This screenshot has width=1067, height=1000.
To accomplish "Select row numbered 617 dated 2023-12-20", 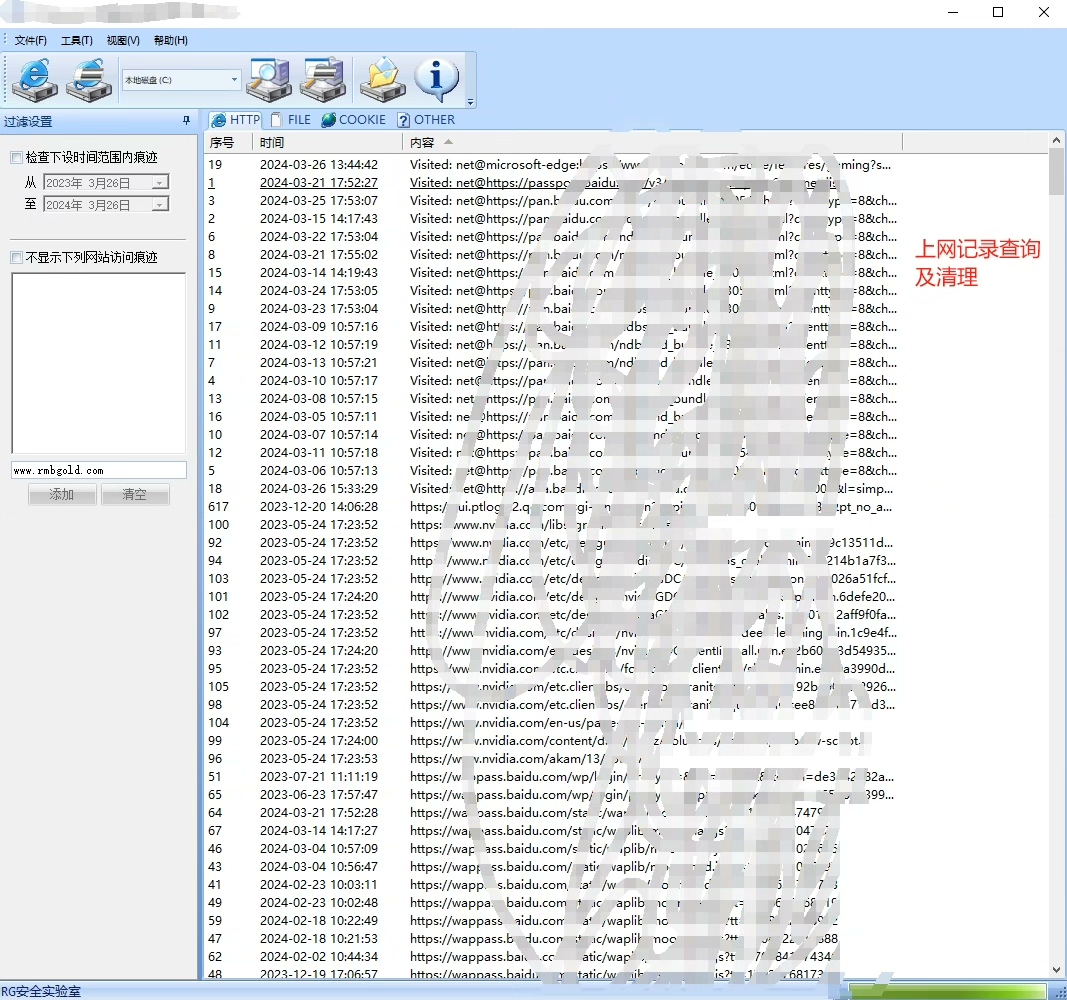I will [551, 507].
